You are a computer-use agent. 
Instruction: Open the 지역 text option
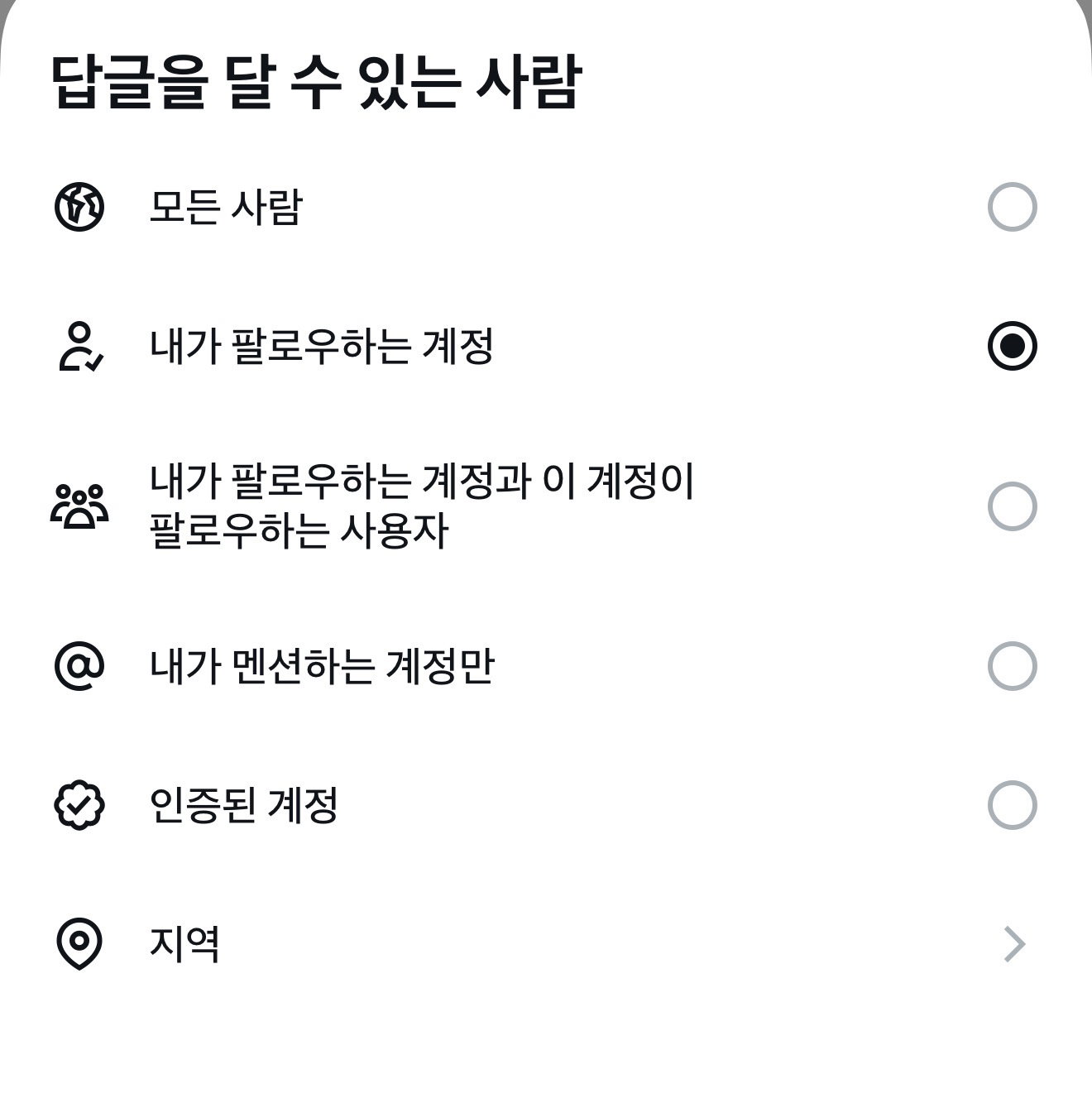pyautogui.click(x=184, y=944)
